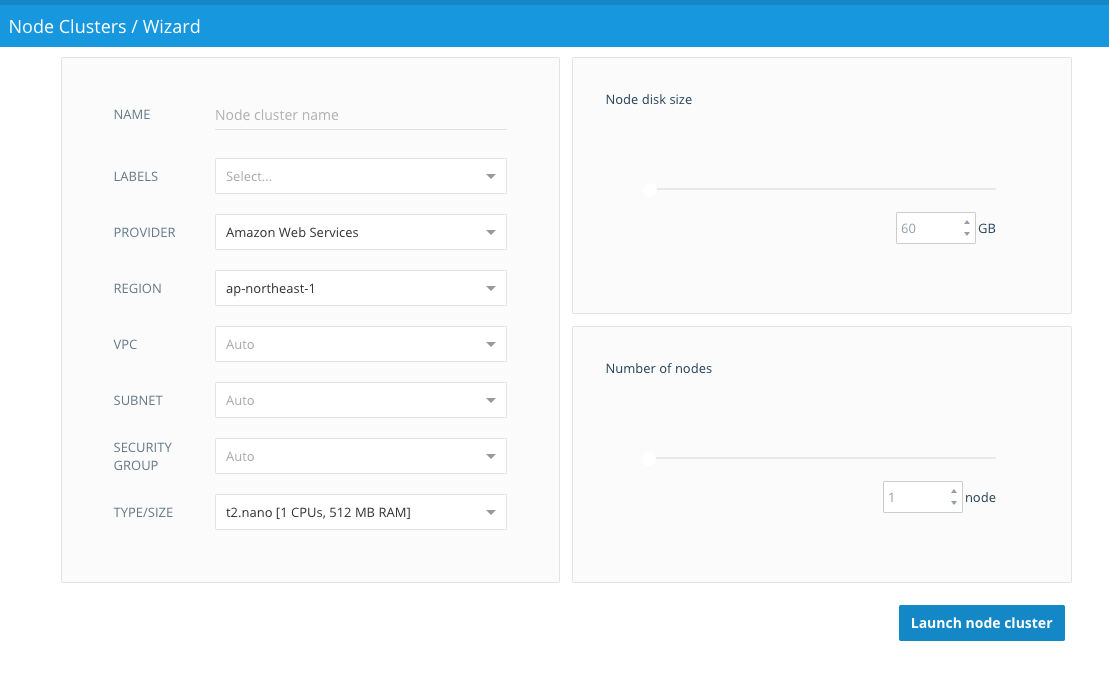The height and width of the screenshot is (686, 1109).
Task: Click the Number of nodes slider handle
Action: (649, 458)
